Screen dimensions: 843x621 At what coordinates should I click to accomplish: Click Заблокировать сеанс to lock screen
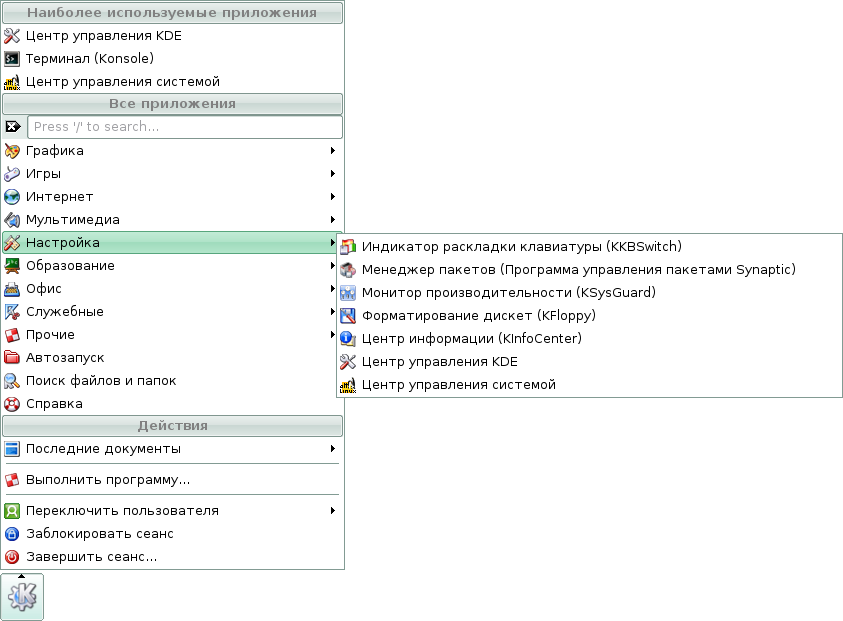[x=99, y=534]
